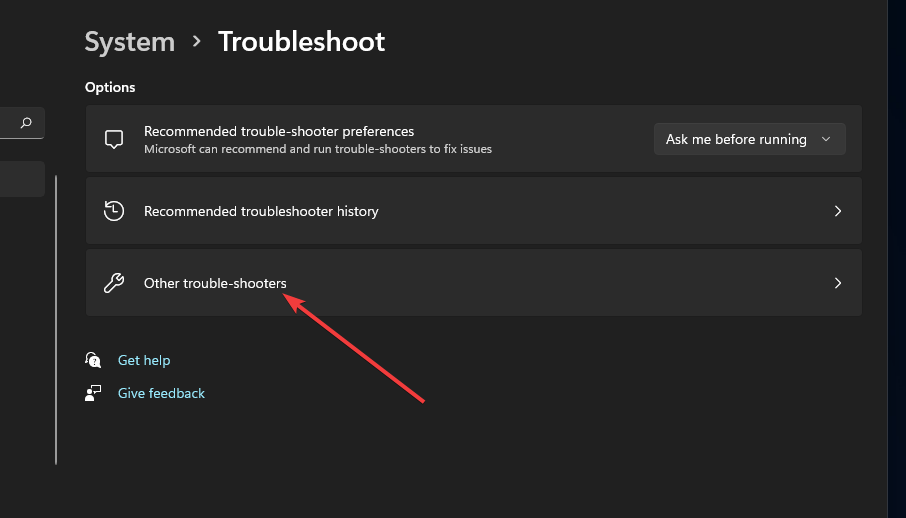Click the Troubleshoot page heading

[301, 41]
